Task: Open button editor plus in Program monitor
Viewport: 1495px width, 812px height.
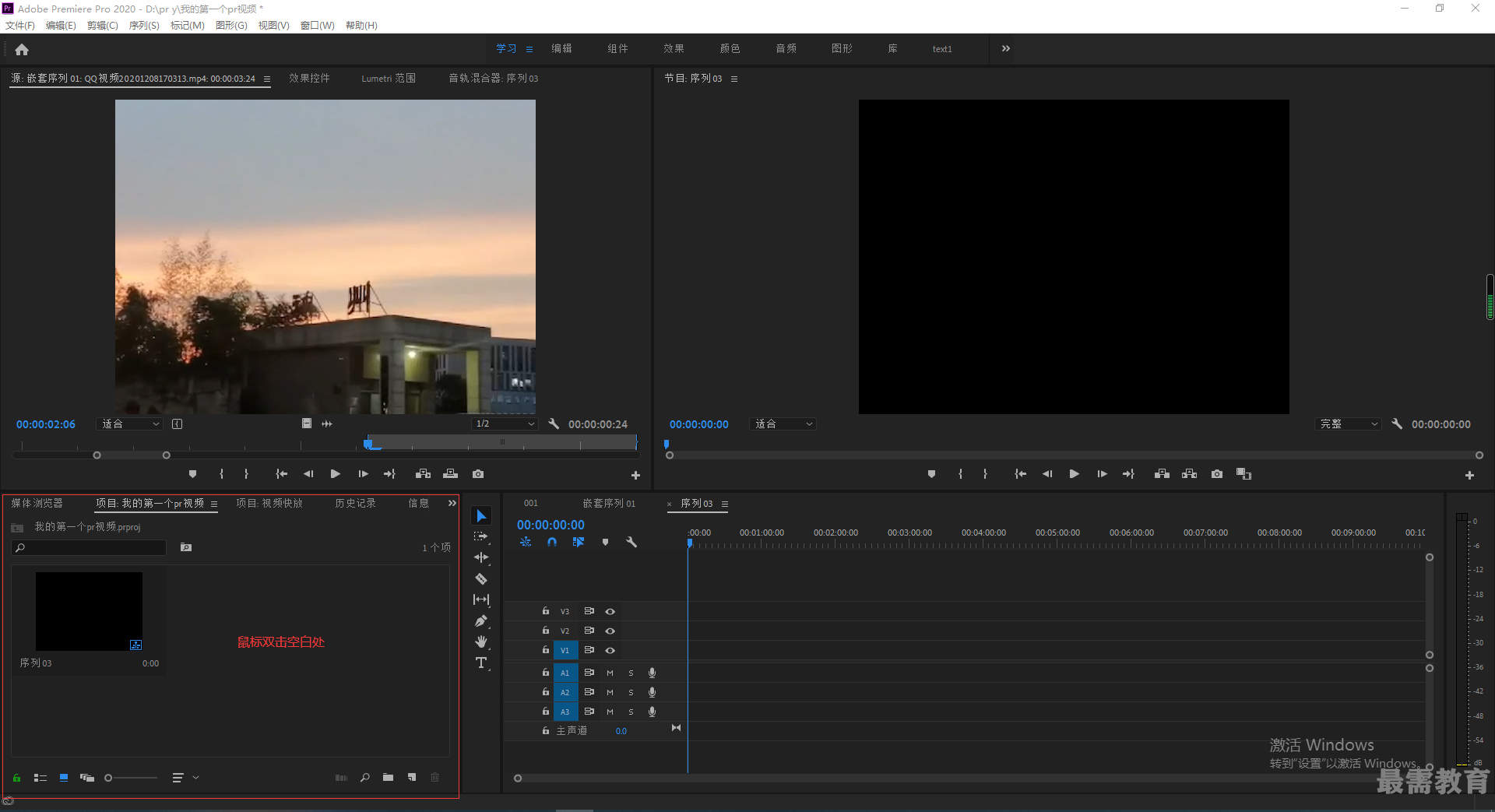Action: point(1469,475)
